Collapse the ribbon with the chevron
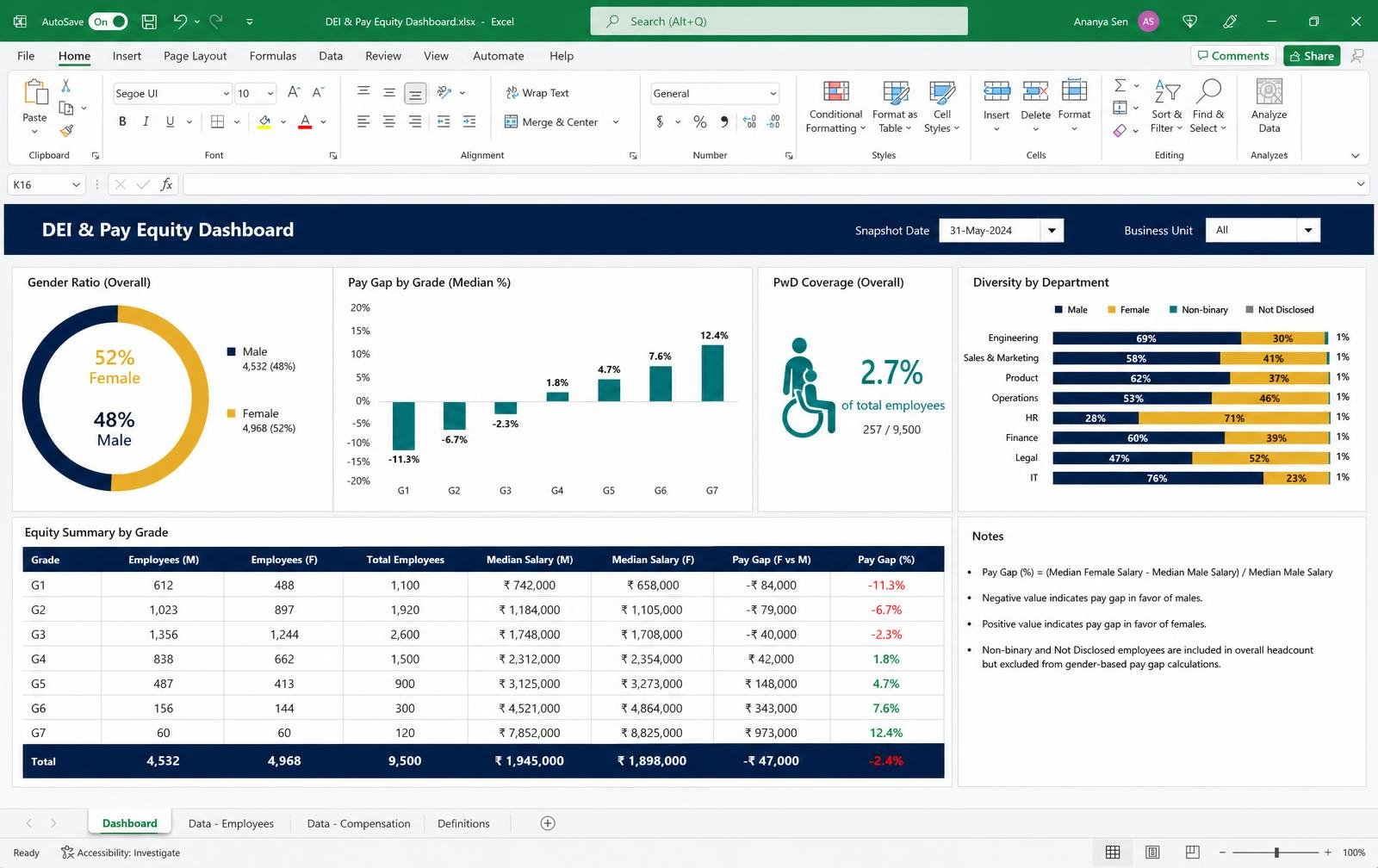The width and height of the screenshot is (1378, 868). point(1356,156)
